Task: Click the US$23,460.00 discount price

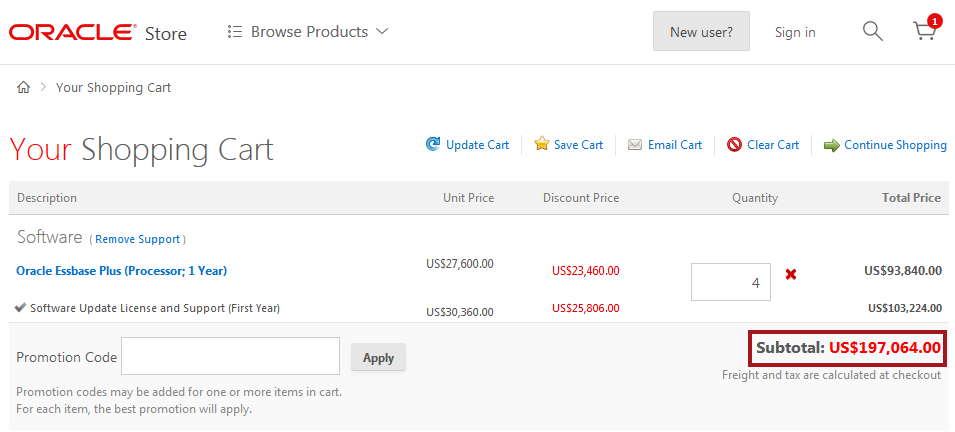Action: coord(586,271)
